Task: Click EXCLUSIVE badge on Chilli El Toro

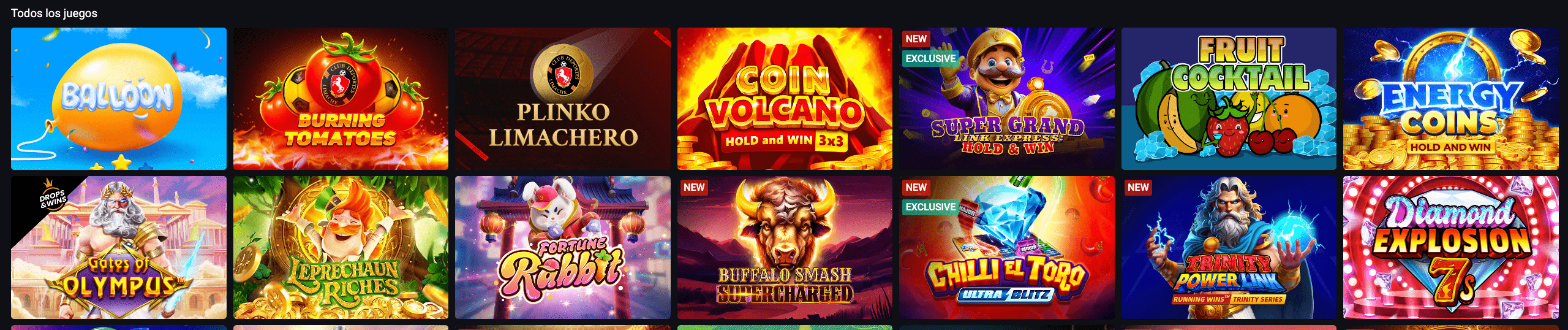Action: [930, 207]
